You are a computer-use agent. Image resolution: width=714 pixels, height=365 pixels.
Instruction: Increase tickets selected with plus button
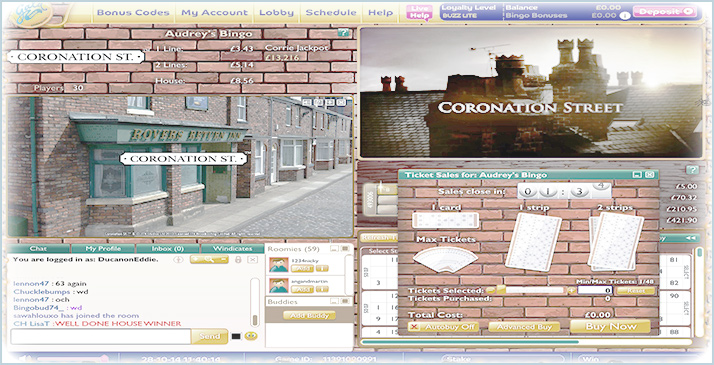pos(571,290)
